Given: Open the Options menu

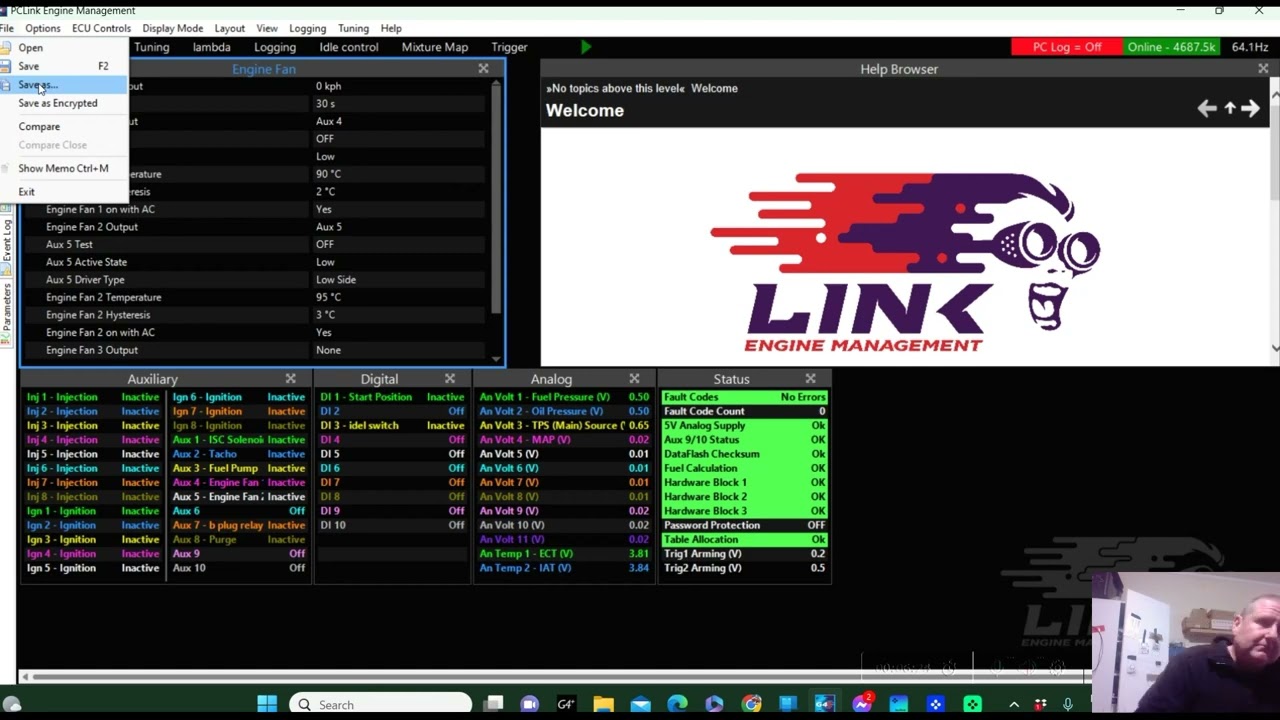Looking at the screenshot, I should coord(43,28).
